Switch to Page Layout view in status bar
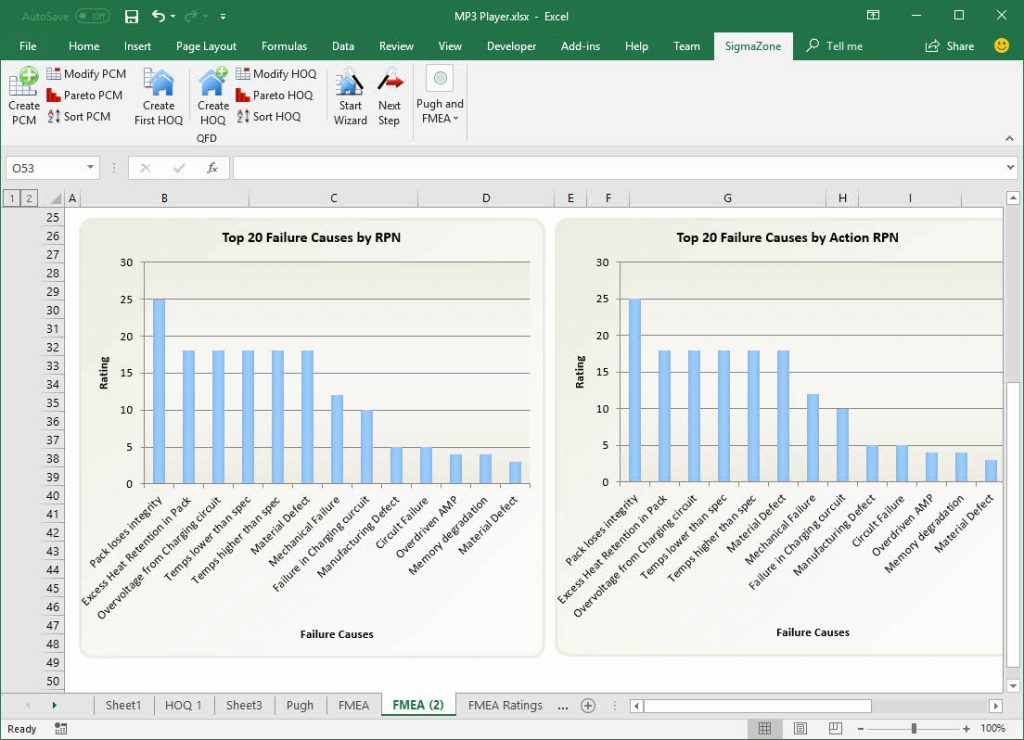 coord(800,728)
